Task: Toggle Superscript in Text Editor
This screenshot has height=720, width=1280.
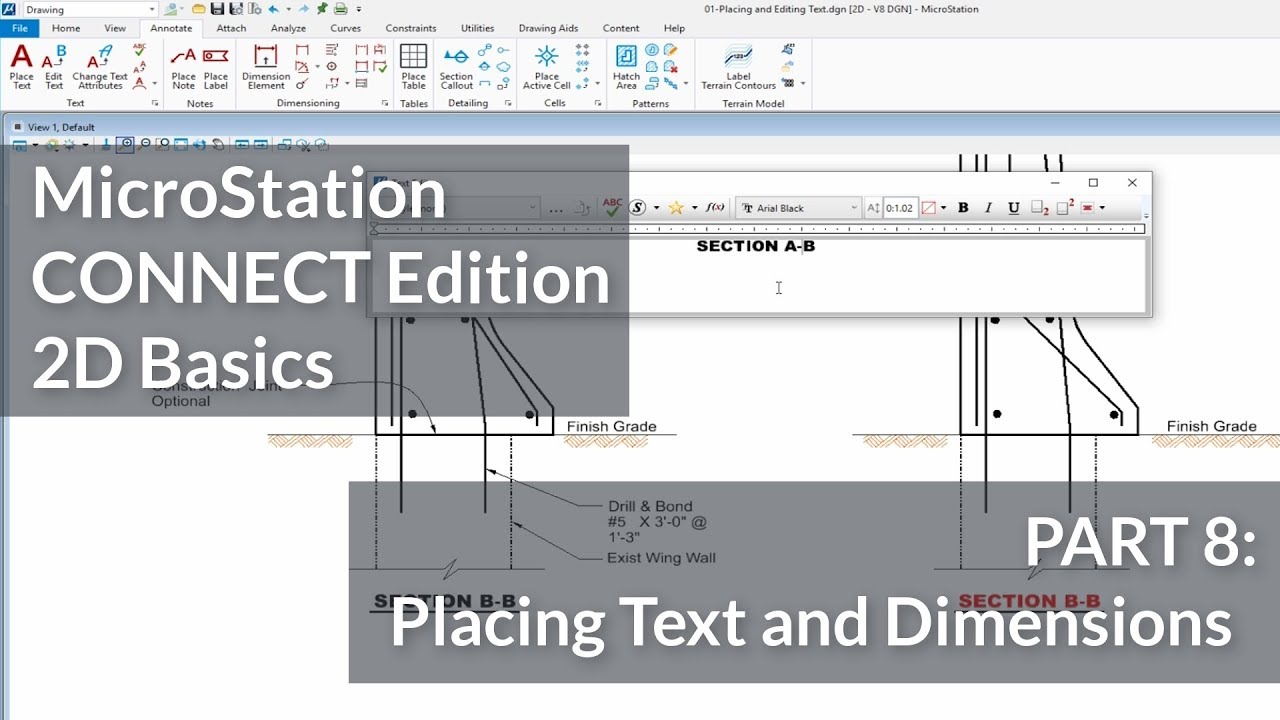Action: click(x=1066, y=207)
